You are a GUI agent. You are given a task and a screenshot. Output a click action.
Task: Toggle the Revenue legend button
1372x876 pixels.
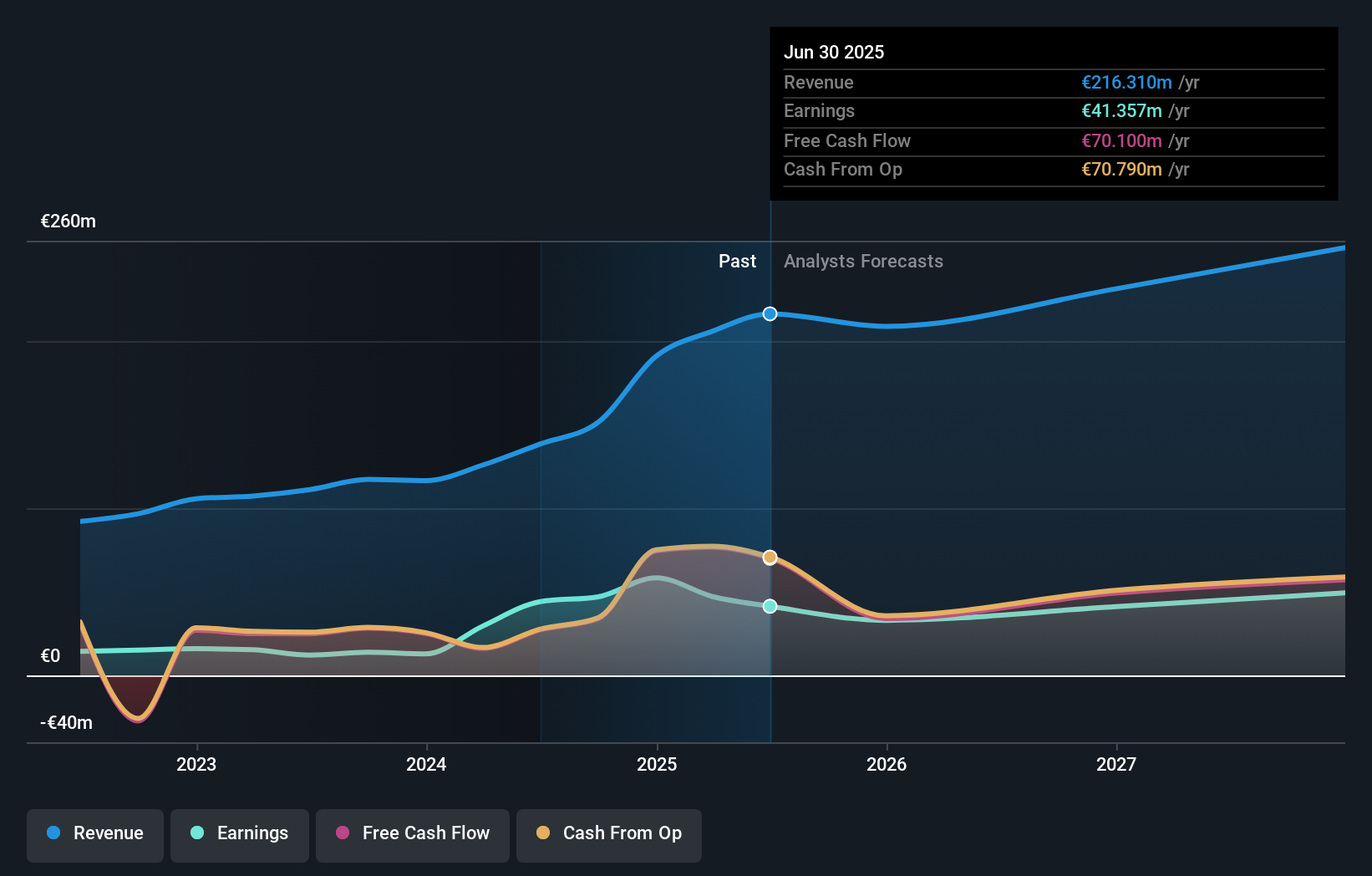95,835
